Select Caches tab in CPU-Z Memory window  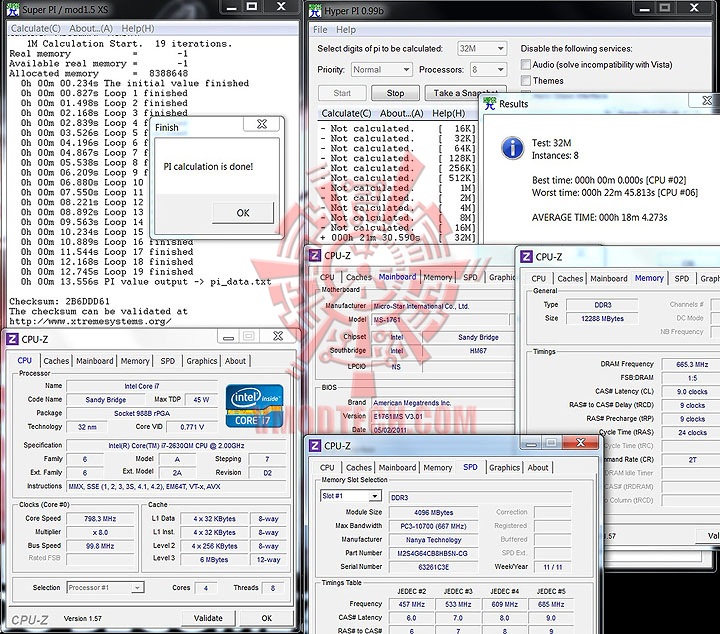570,279
